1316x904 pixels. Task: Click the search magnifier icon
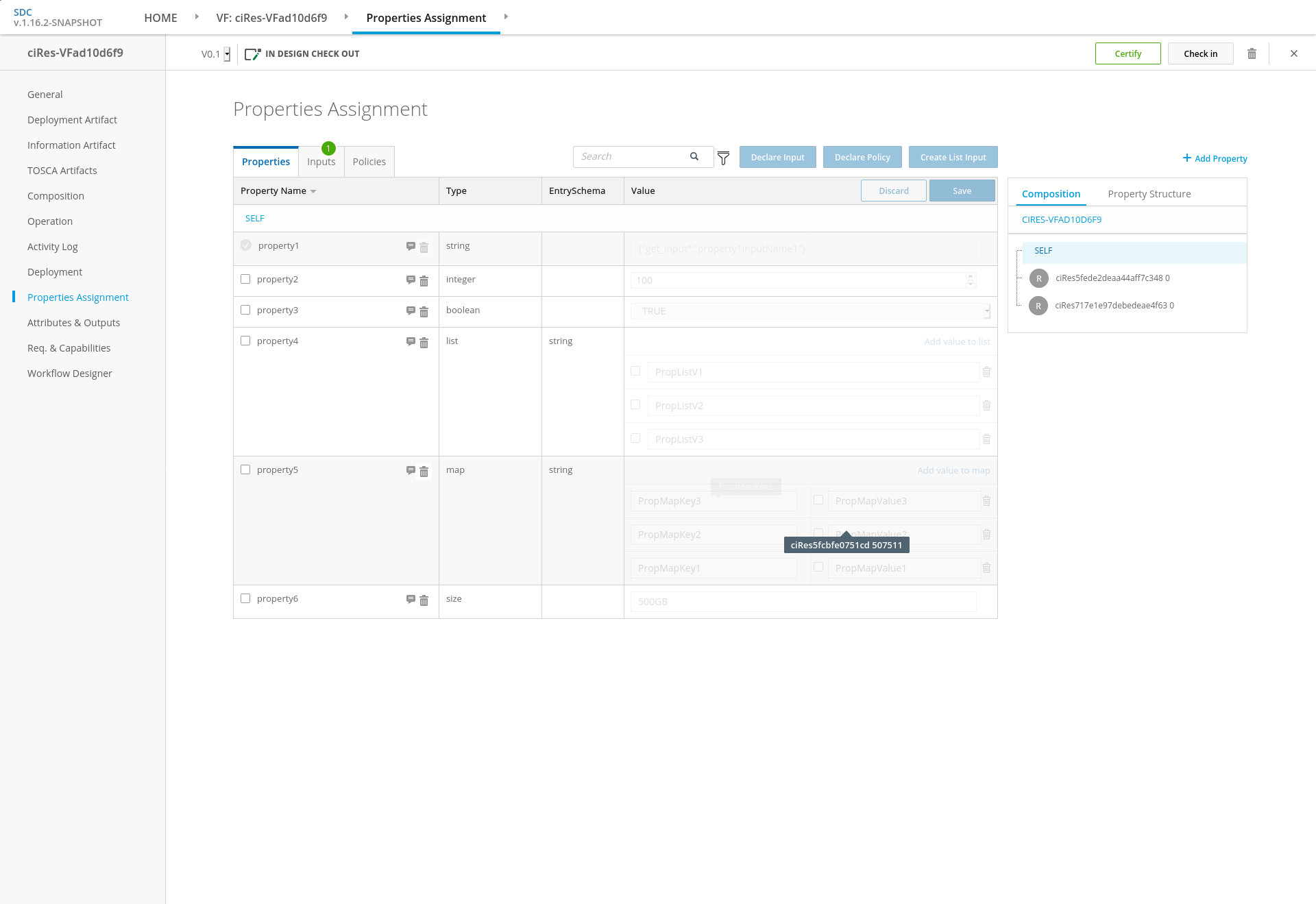694,156
